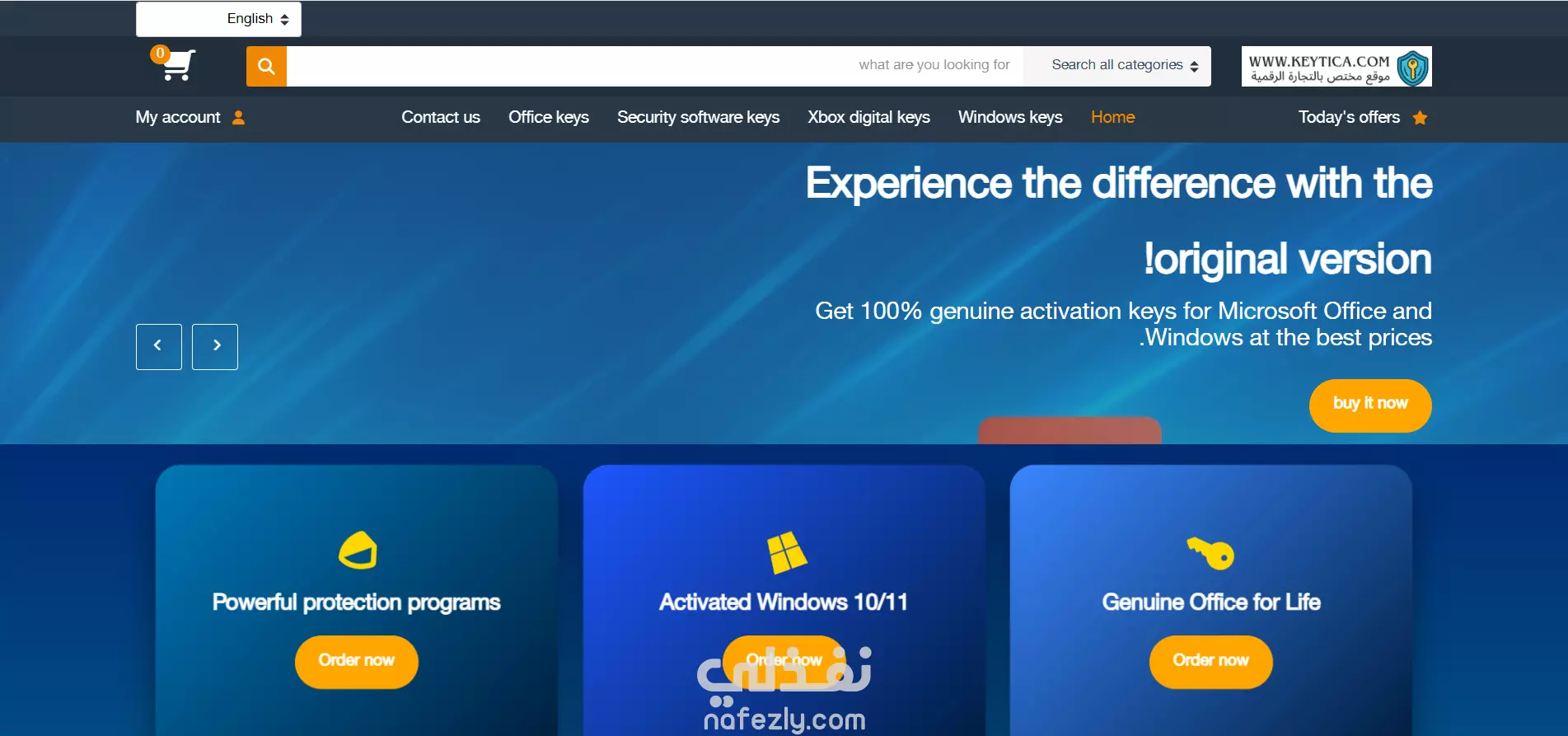
Task: Expand the Search all categories dropdown
Action: coord(1117,66)
